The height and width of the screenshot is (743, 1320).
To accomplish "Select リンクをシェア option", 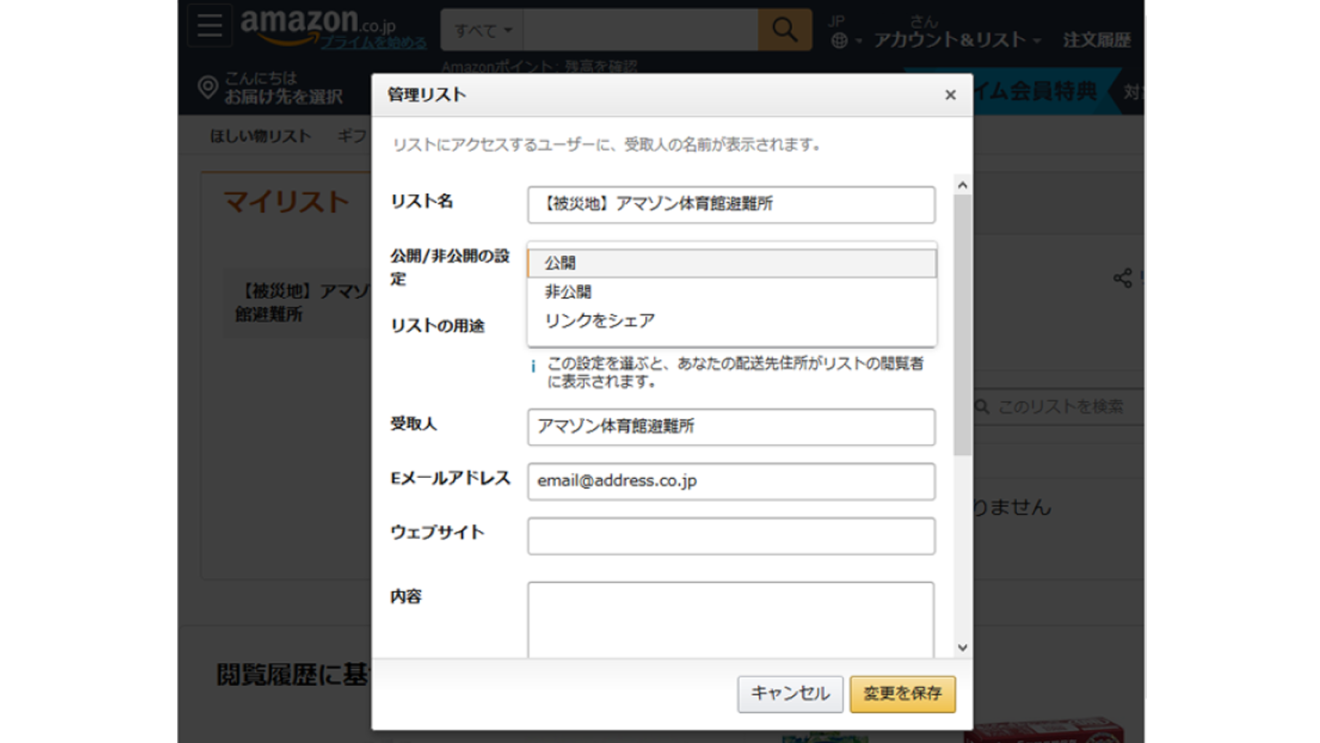I will [732, 321].
